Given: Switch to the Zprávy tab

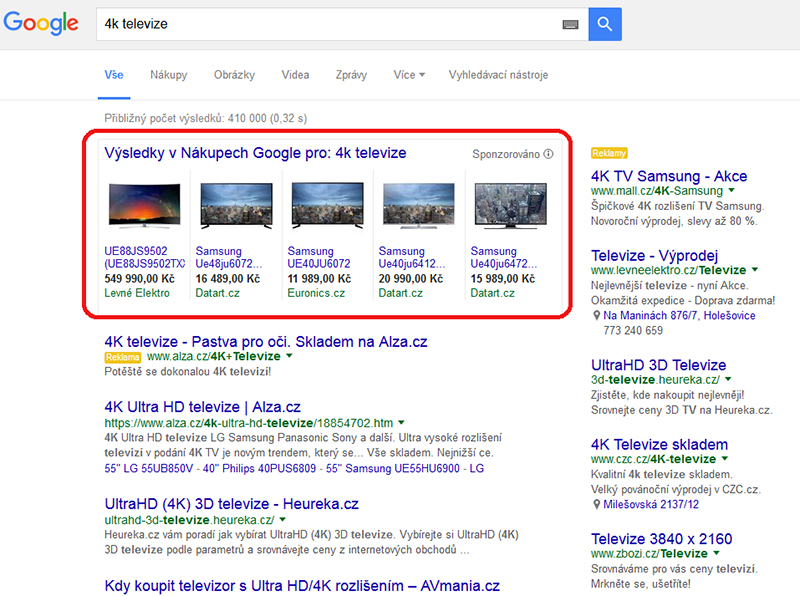Looking at the screenshot, I should (351, 75).
